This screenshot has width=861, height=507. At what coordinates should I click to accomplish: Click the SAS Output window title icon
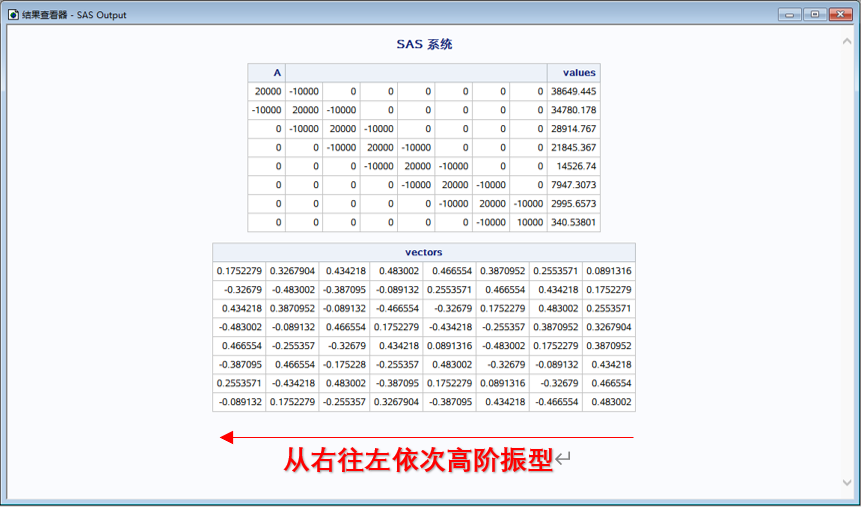click(x=13, y=15)
